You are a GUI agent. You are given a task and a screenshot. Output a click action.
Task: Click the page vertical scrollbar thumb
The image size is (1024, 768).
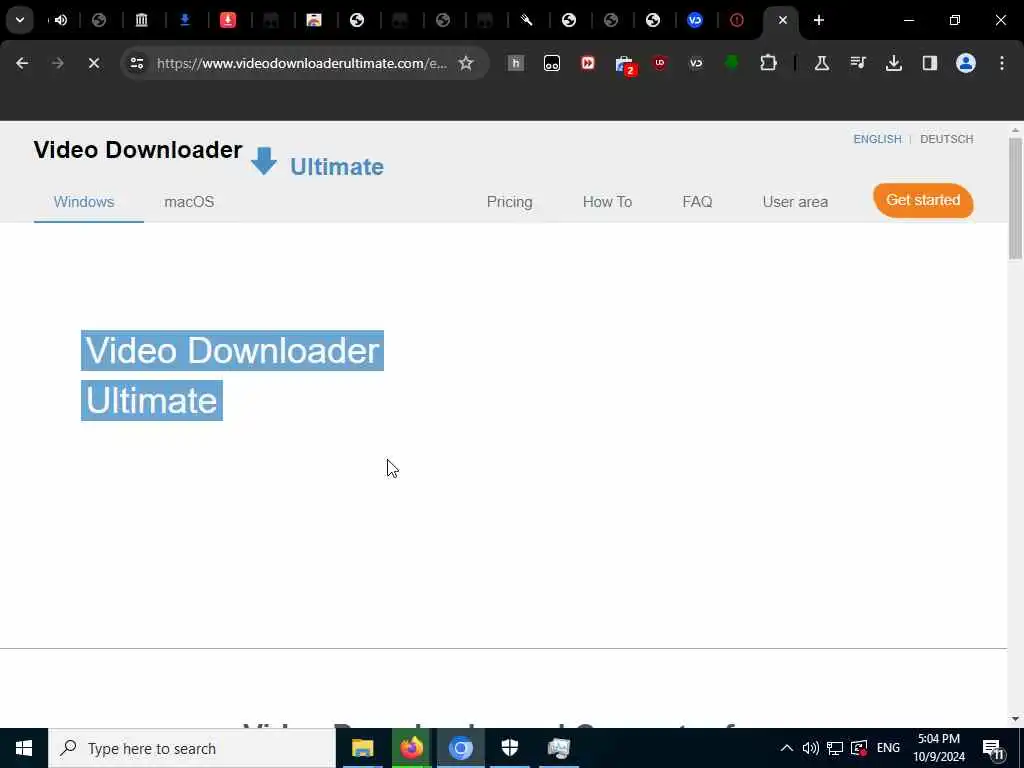(x=1015, y=199)
